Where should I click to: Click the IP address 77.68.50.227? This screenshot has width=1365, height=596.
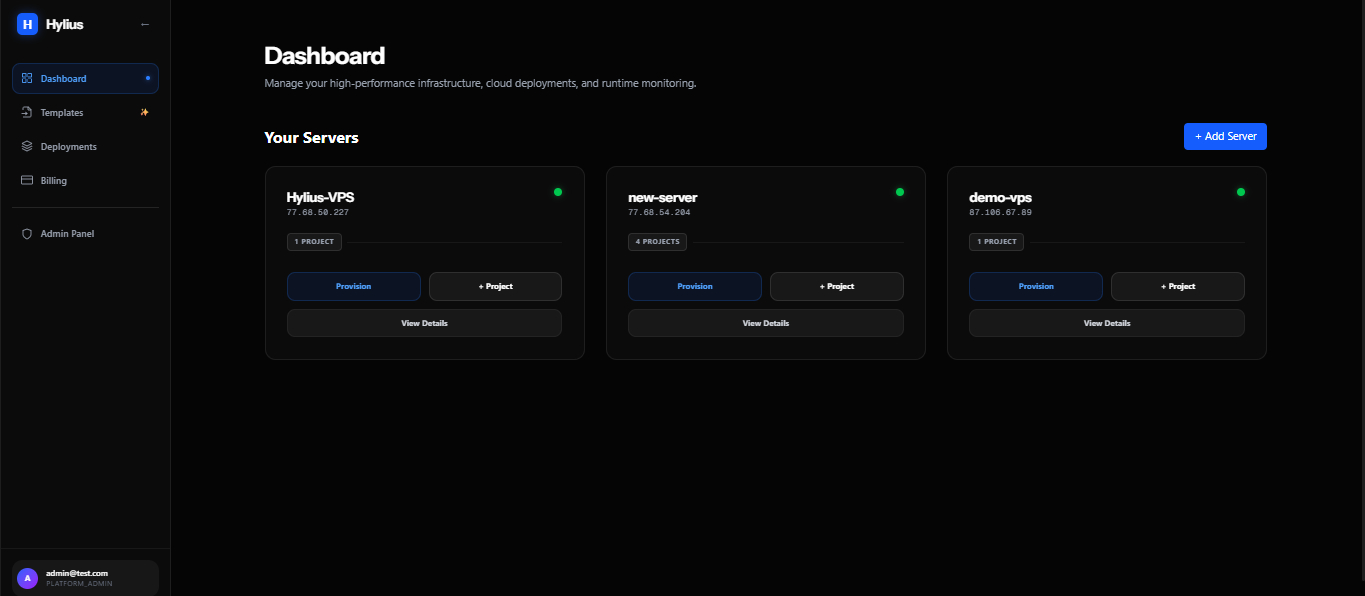pyautogui.click(x=318, y=212)
